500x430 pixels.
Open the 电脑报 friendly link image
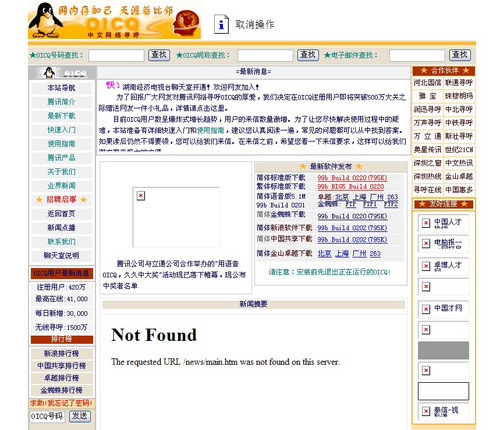tap(443, 244)
